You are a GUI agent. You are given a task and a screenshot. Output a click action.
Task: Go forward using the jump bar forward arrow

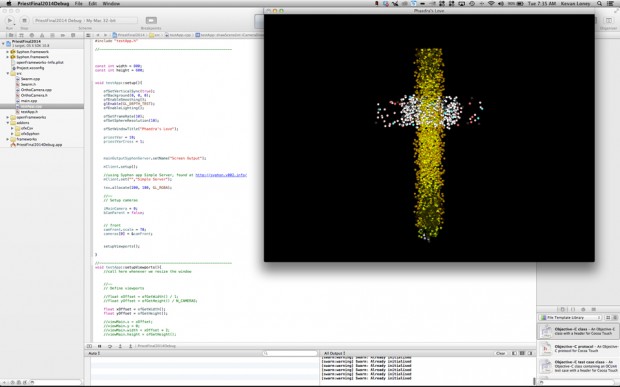point(106,35)
